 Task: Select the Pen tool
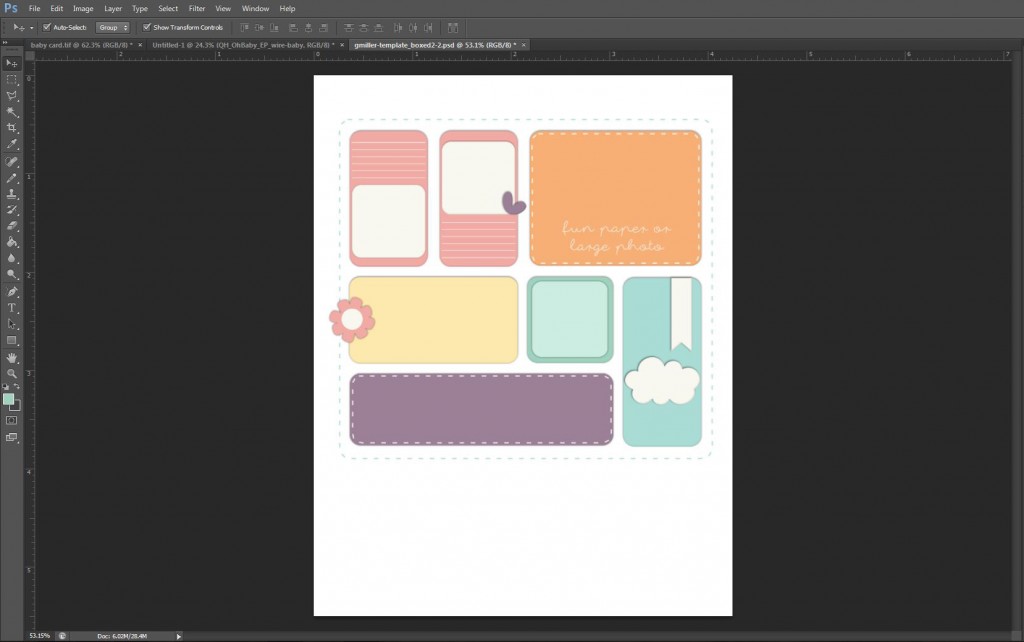pyautogui.click(x=12, y=292)
